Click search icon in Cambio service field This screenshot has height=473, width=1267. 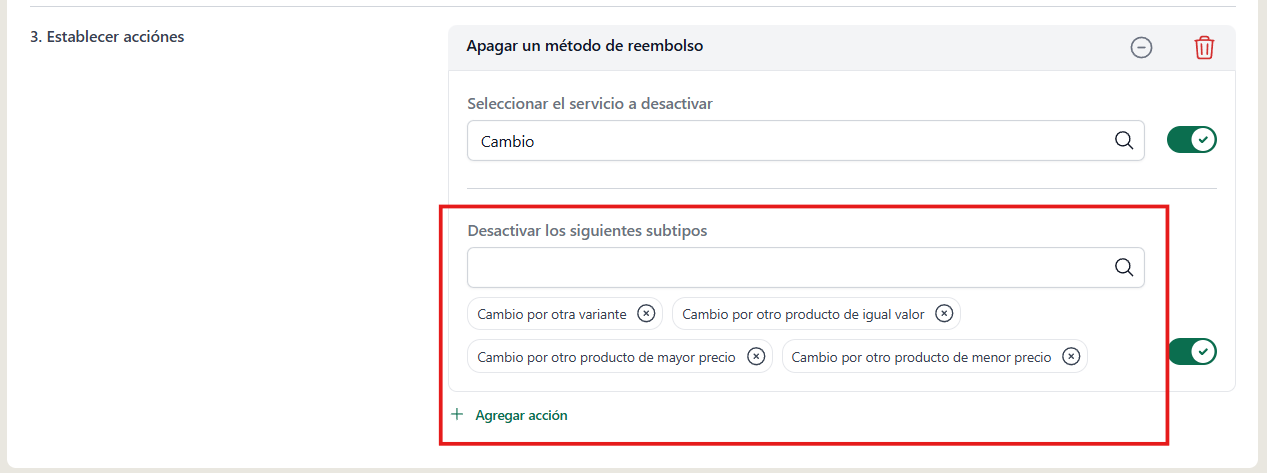tap(1124, 141)
